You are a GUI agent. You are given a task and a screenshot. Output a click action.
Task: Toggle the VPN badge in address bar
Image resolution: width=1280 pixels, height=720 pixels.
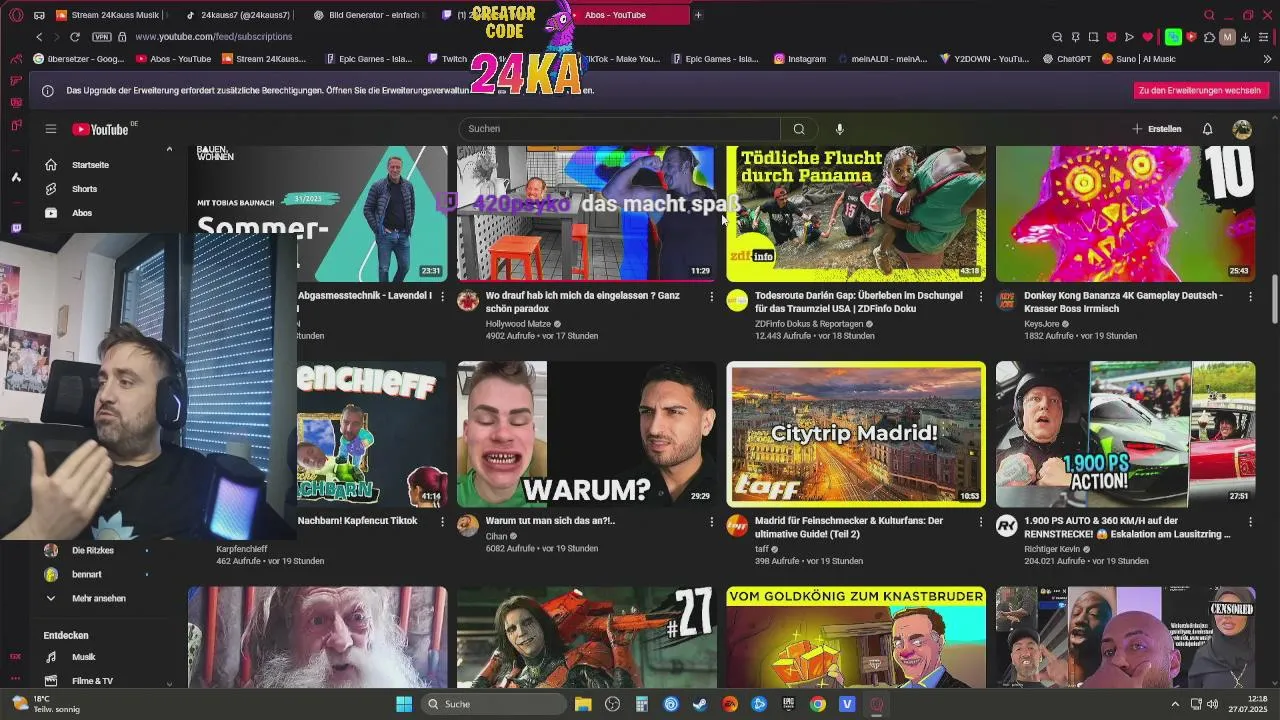pos(101,37)
